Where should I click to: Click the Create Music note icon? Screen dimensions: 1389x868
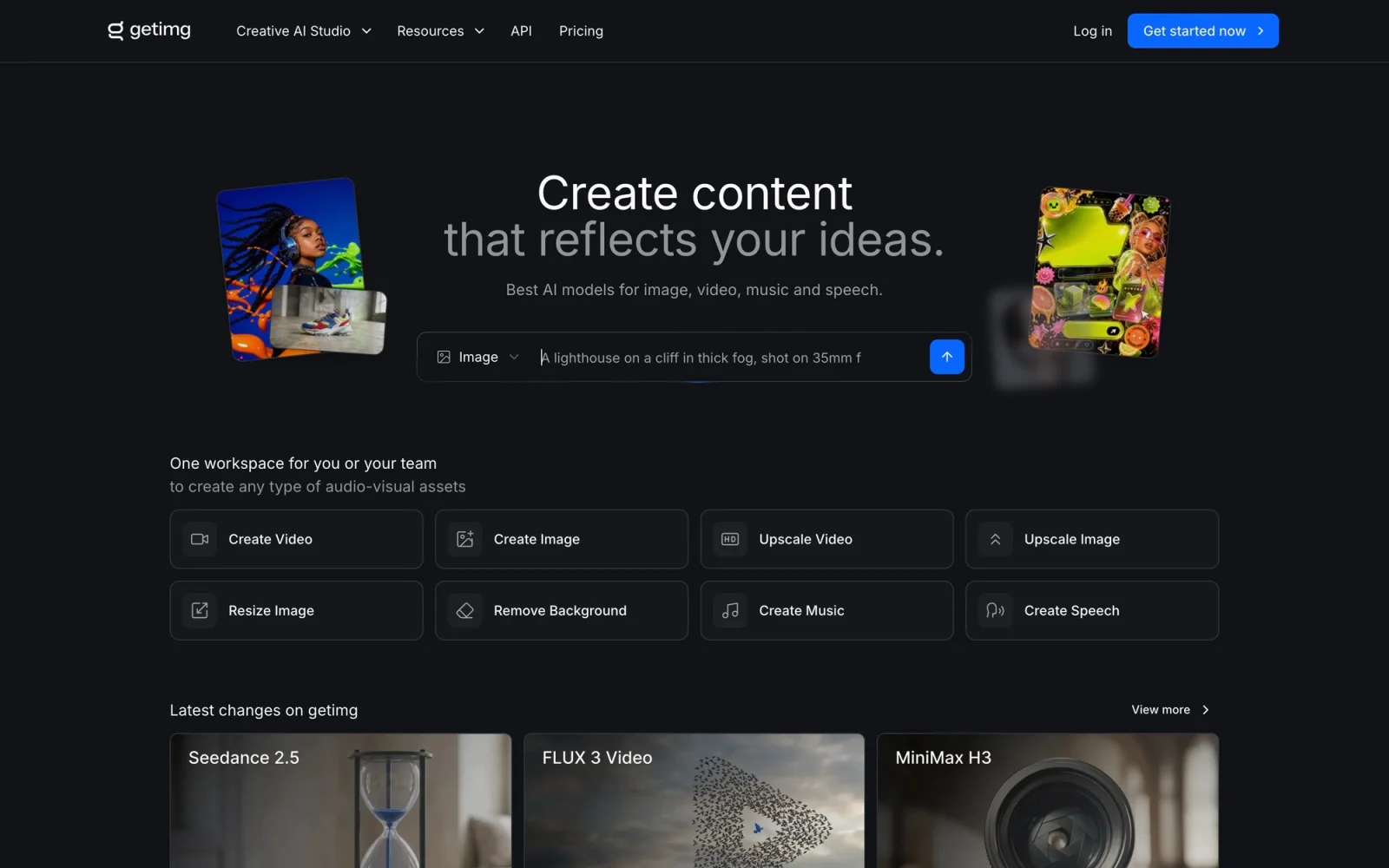(730, 610)
